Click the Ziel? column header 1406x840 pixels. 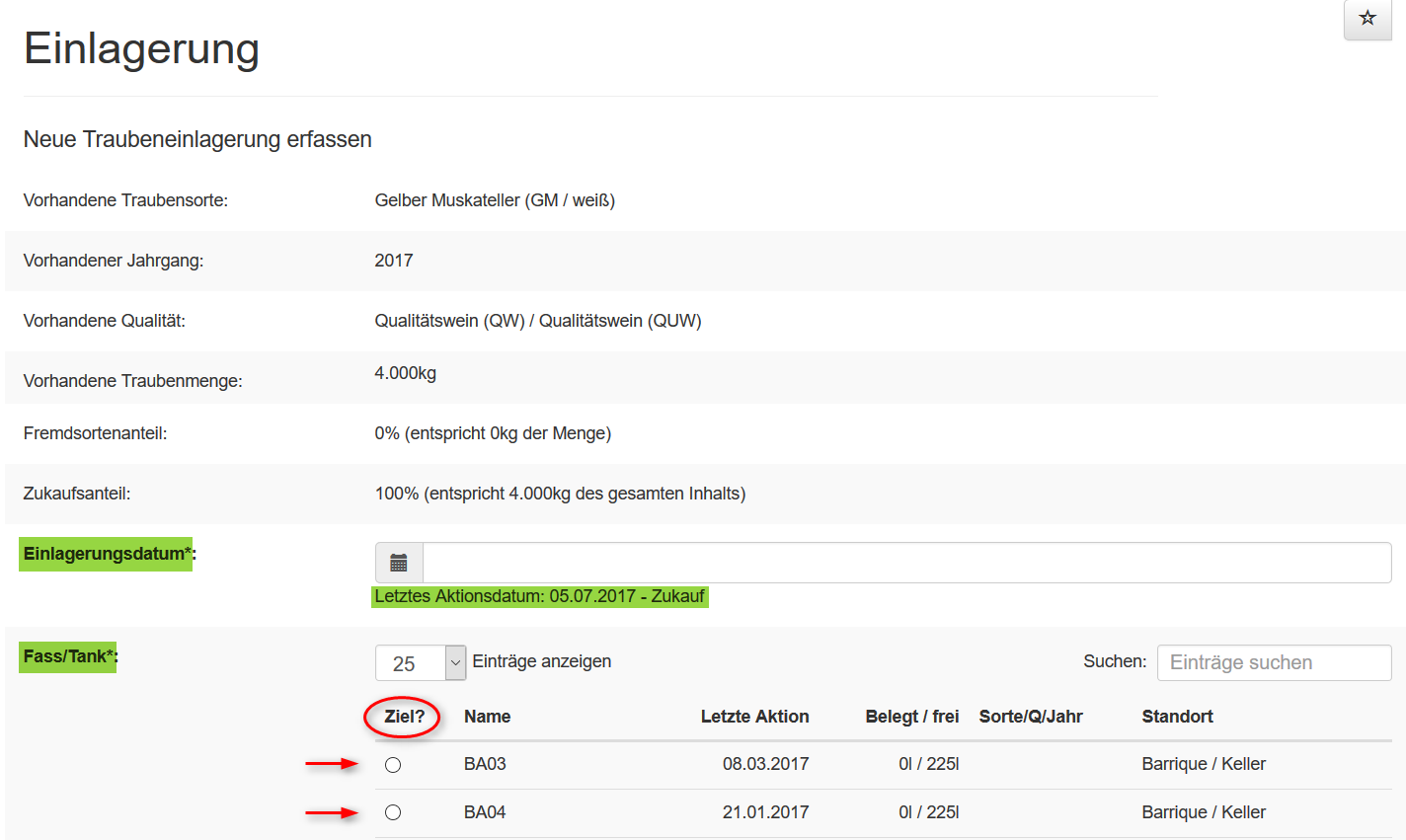404,717
